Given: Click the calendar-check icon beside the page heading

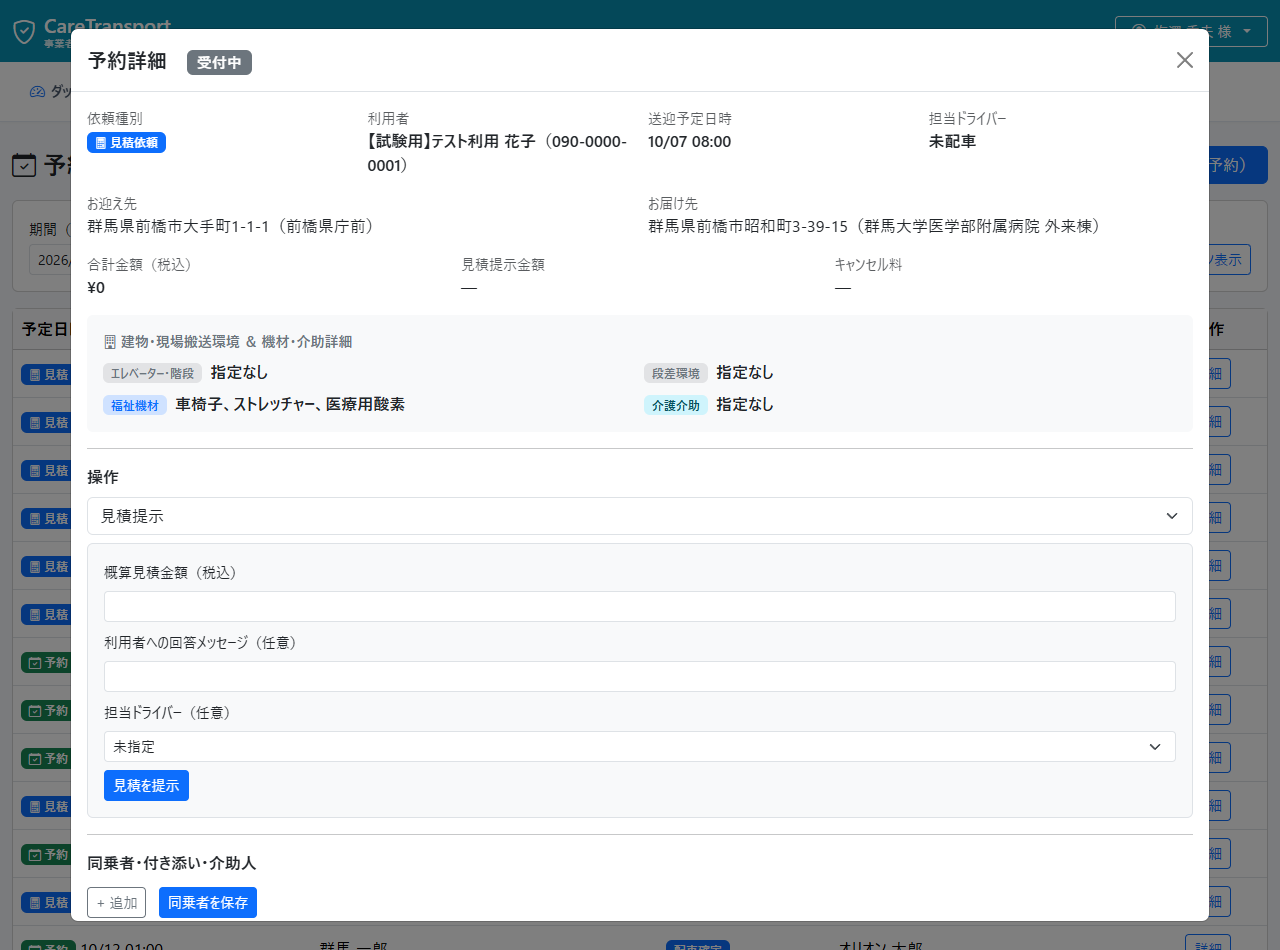Looking at the screenshot, I should pyautogui.click(x=24, y=165).
